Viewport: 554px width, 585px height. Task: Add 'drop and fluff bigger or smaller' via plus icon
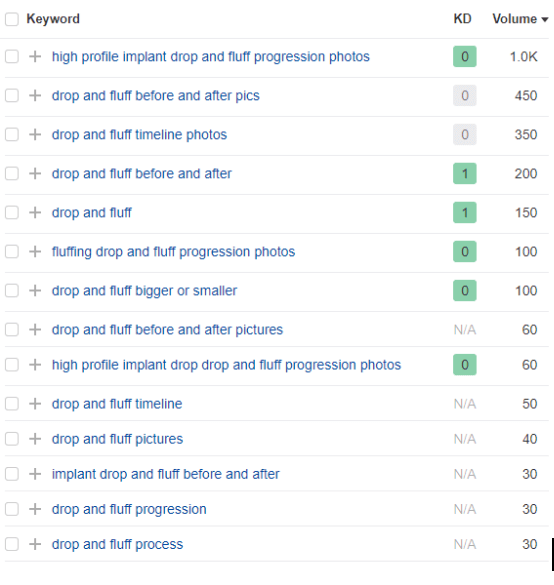[35, 290]
